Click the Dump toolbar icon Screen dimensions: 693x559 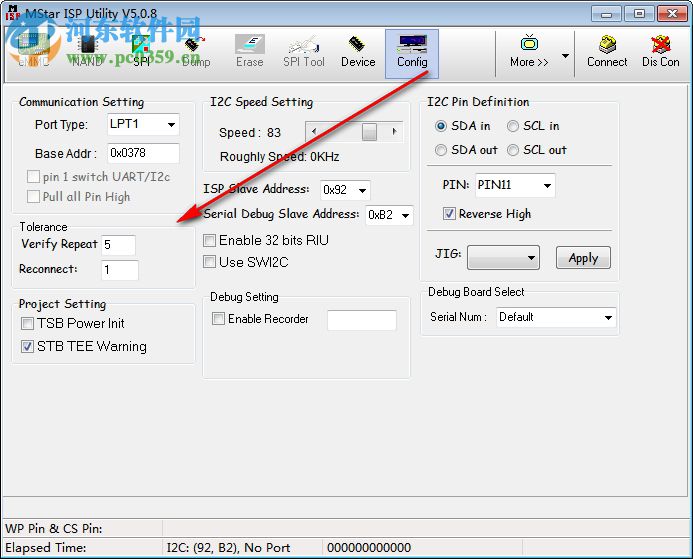[x=196, y=51]
